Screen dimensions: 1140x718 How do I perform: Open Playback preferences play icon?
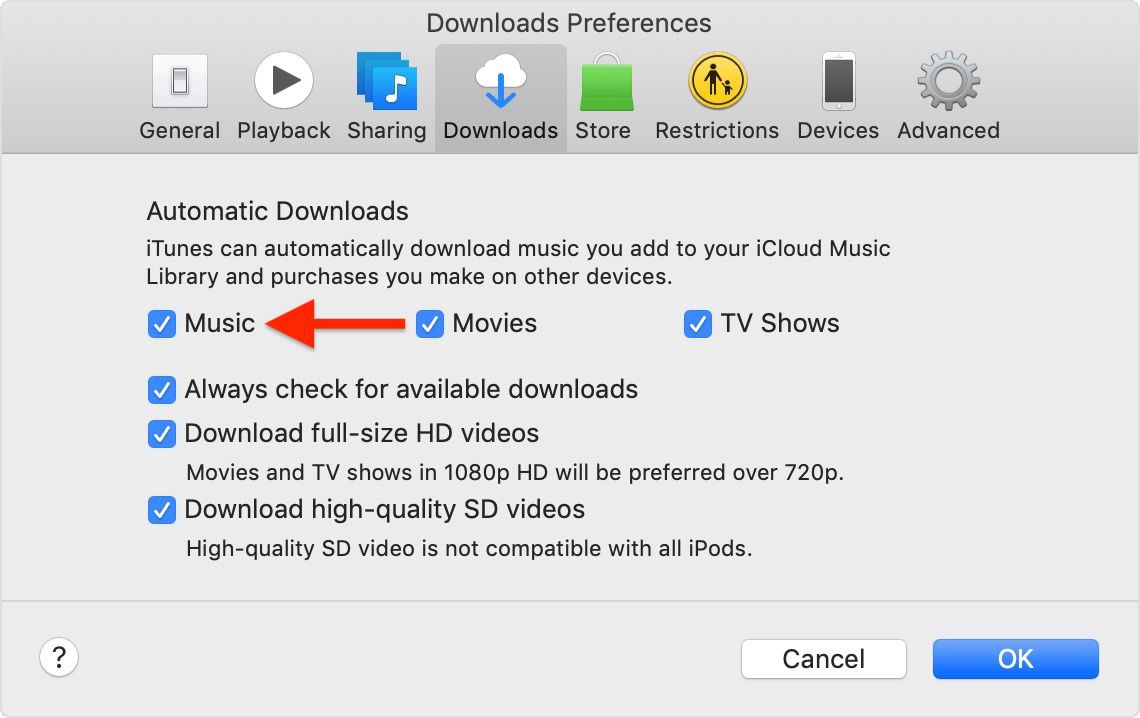pyautogui.click(x=283, y=82)
